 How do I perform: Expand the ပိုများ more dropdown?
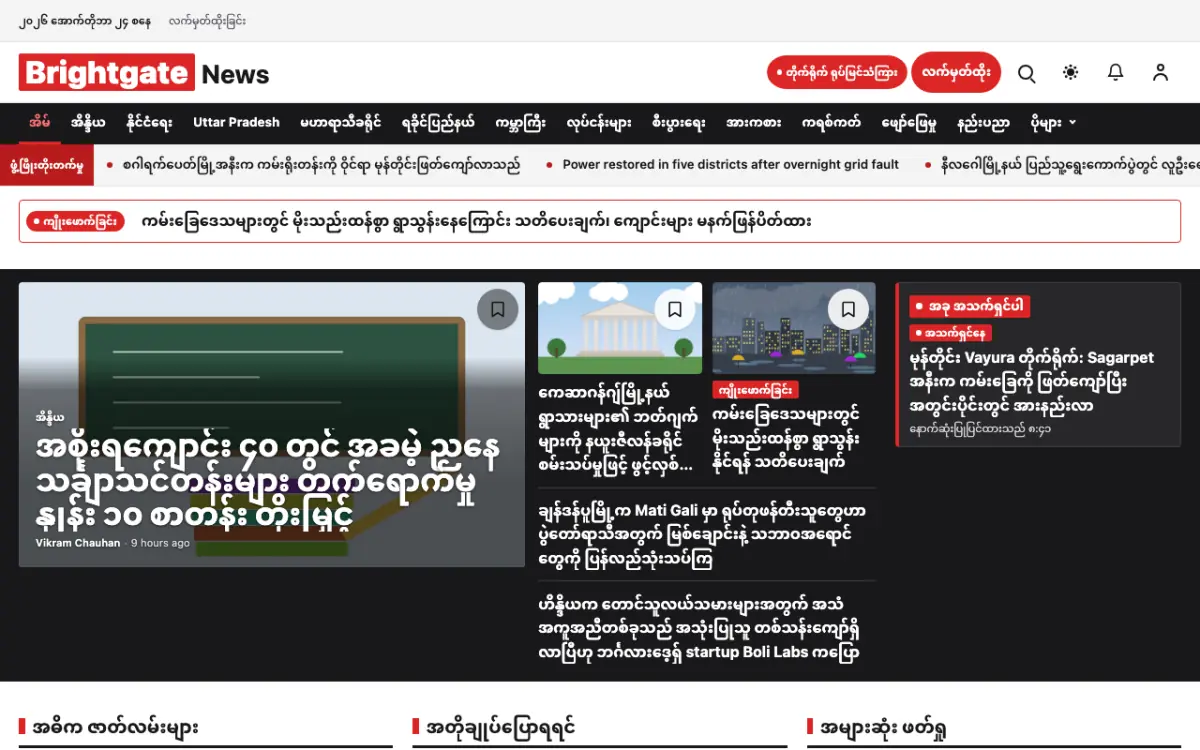point(1053,123)
